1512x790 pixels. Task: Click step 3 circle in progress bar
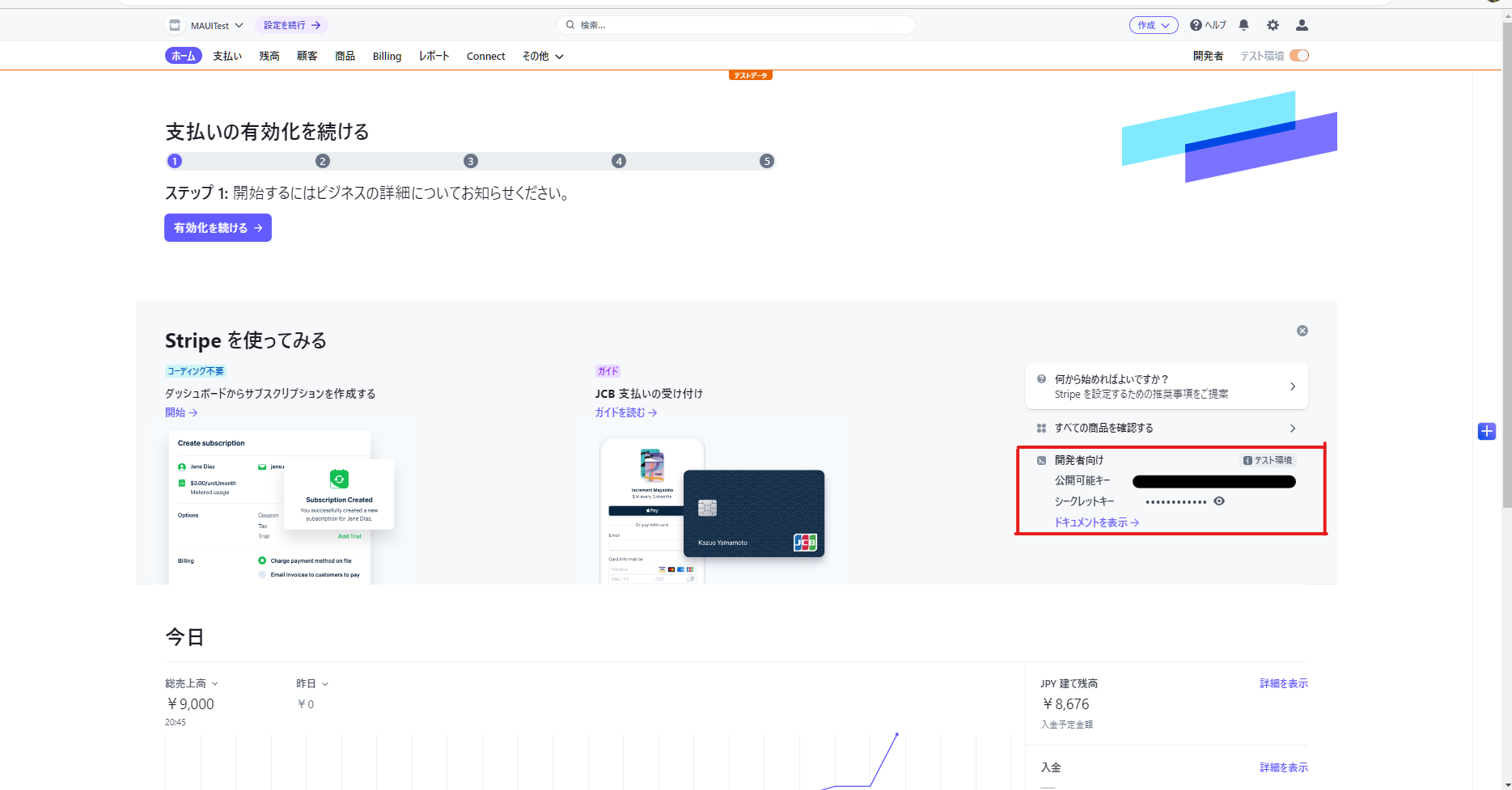click(x=471, y=161)
